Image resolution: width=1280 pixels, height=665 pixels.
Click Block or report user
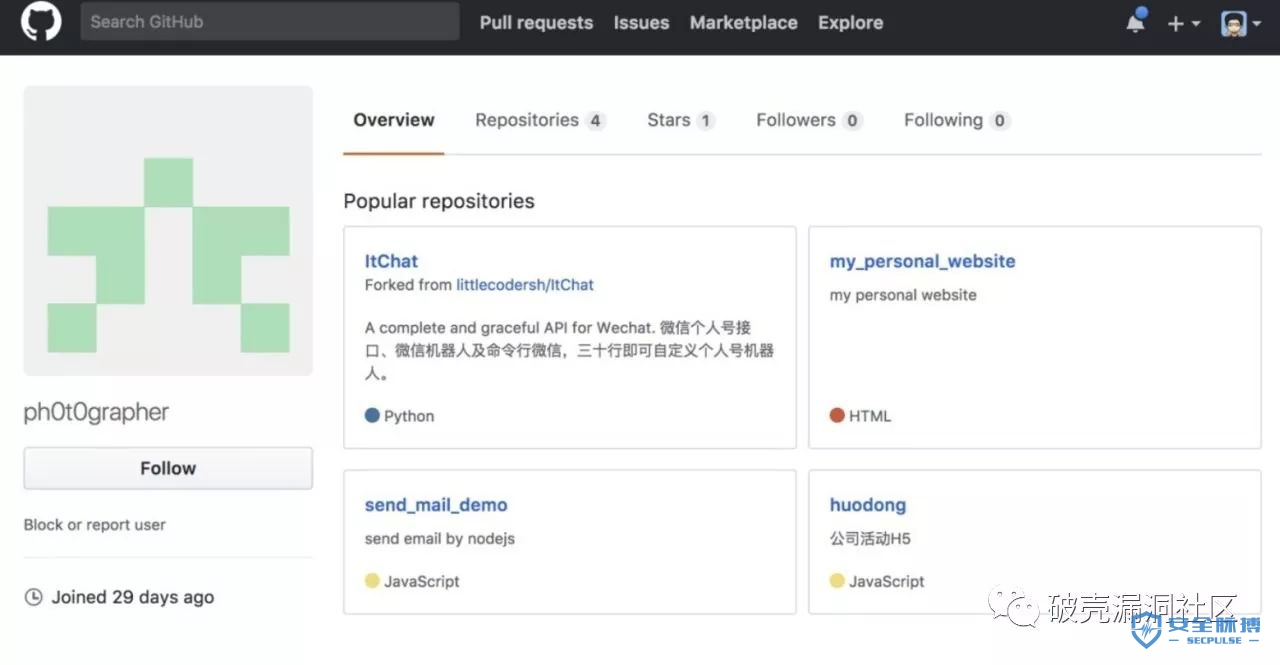click(95, 525)
